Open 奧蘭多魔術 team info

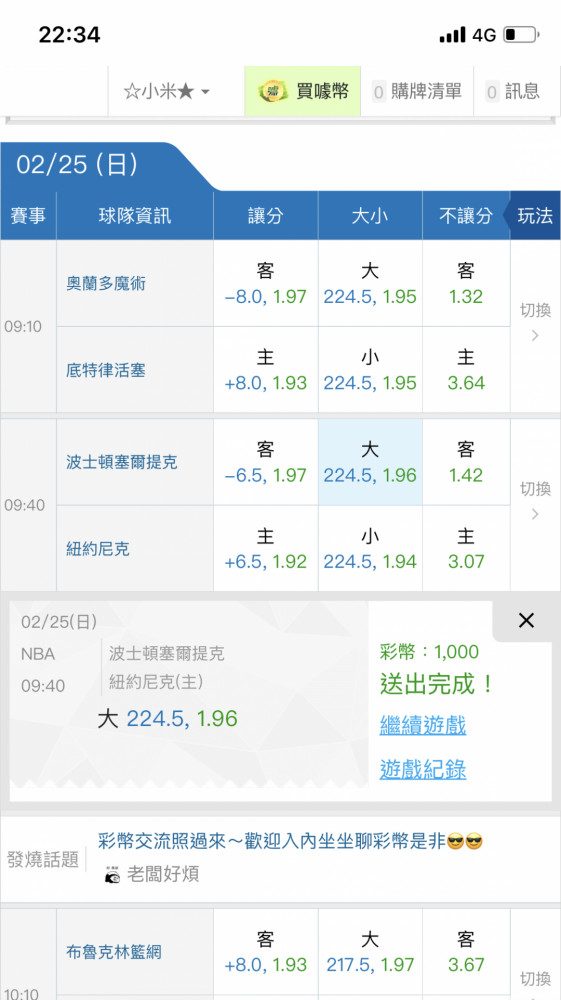tap(106, 284)
